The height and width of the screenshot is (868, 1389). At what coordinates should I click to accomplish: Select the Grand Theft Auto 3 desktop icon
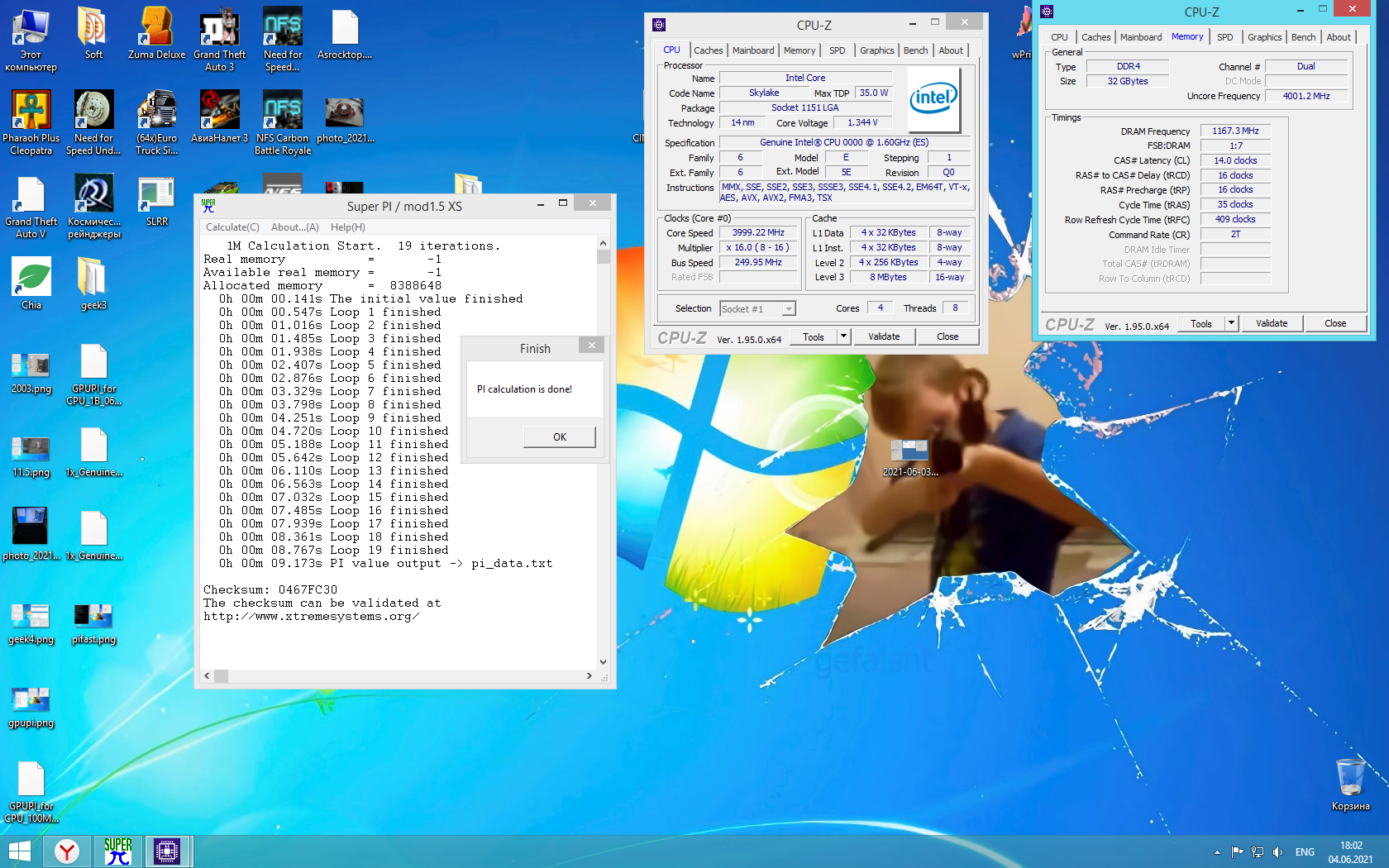coord(219,40)
